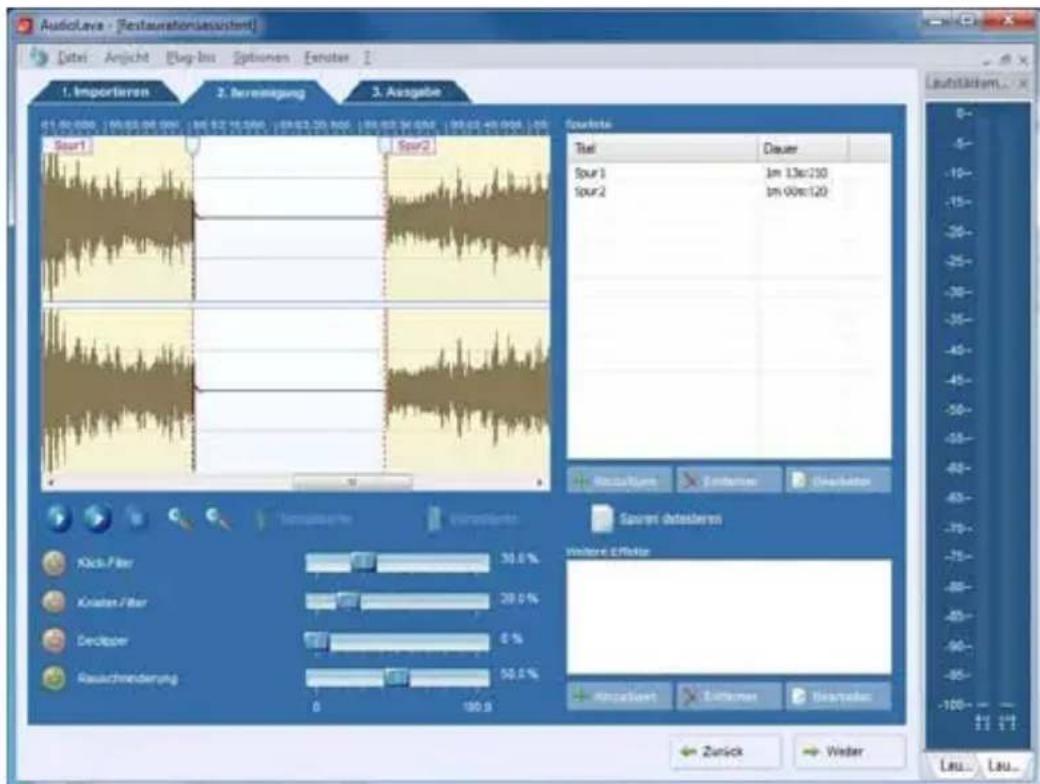Click the marker handle at the end of Spur1
This screenshot has width=1040, height=784.
click(192, 145)
